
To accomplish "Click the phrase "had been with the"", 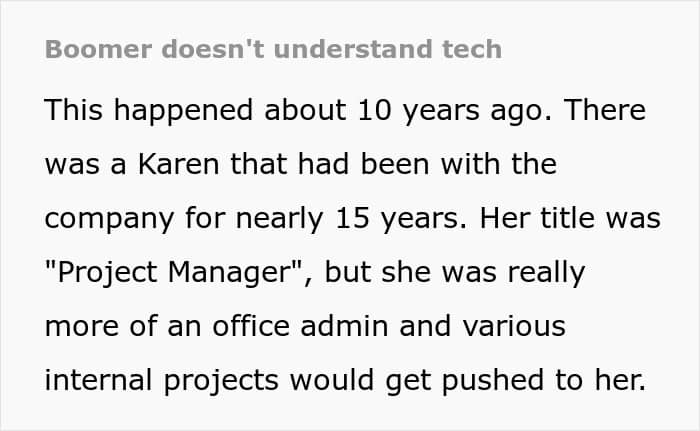I will [427, 164].
